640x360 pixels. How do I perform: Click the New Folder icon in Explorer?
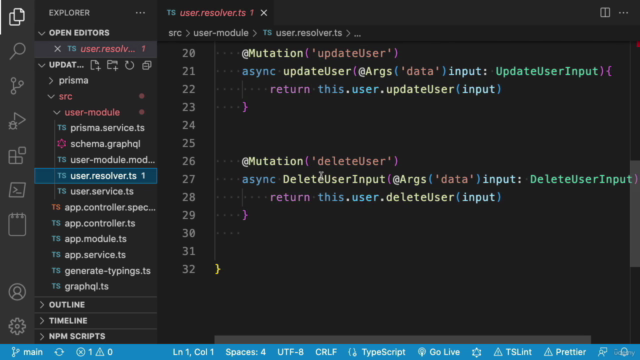[112, 65]
